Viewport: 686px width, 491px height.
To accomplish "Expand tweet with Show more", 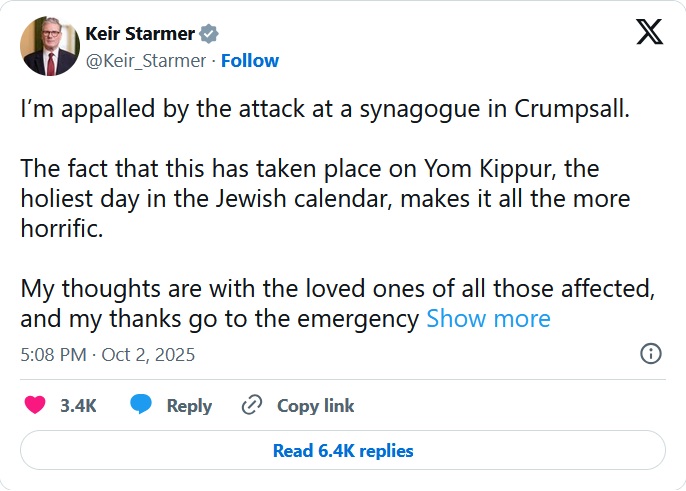I will (x=488, y=319).
